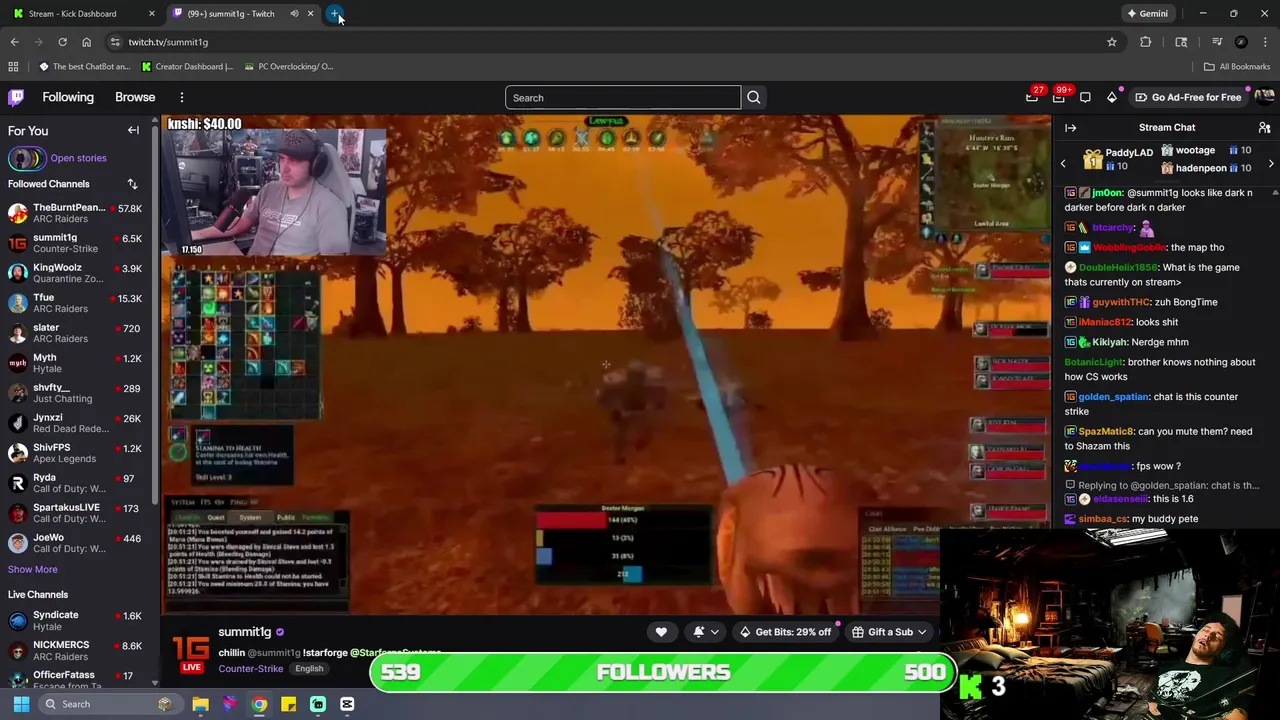Open the Browse tab
Screen dimensions: 1280x720
[135, 97]
